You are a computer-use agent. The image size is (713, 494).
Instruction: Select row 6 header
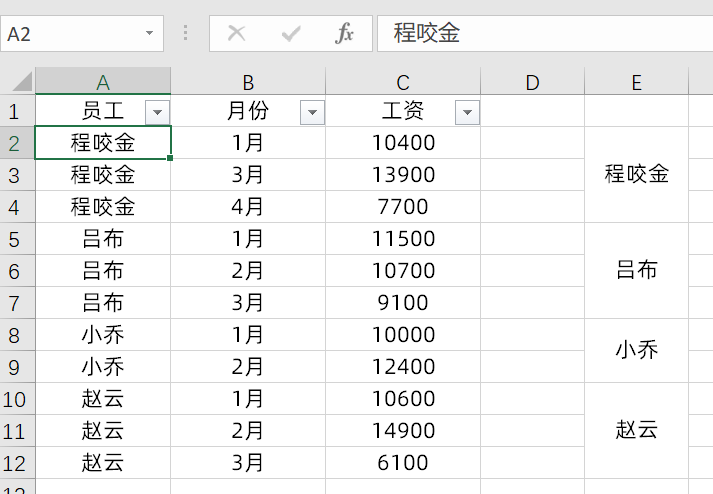(x=17, y=271)
